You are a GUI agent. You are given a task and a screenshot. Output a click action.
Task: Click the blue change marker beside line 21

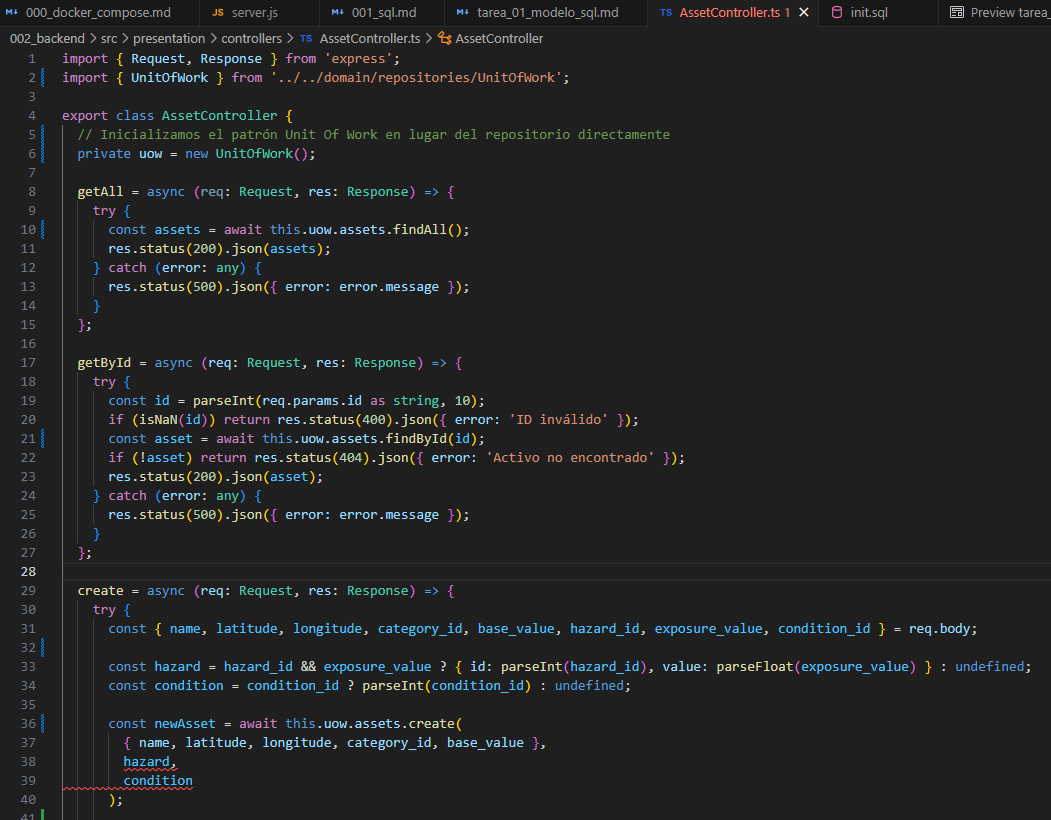point(43,439)
